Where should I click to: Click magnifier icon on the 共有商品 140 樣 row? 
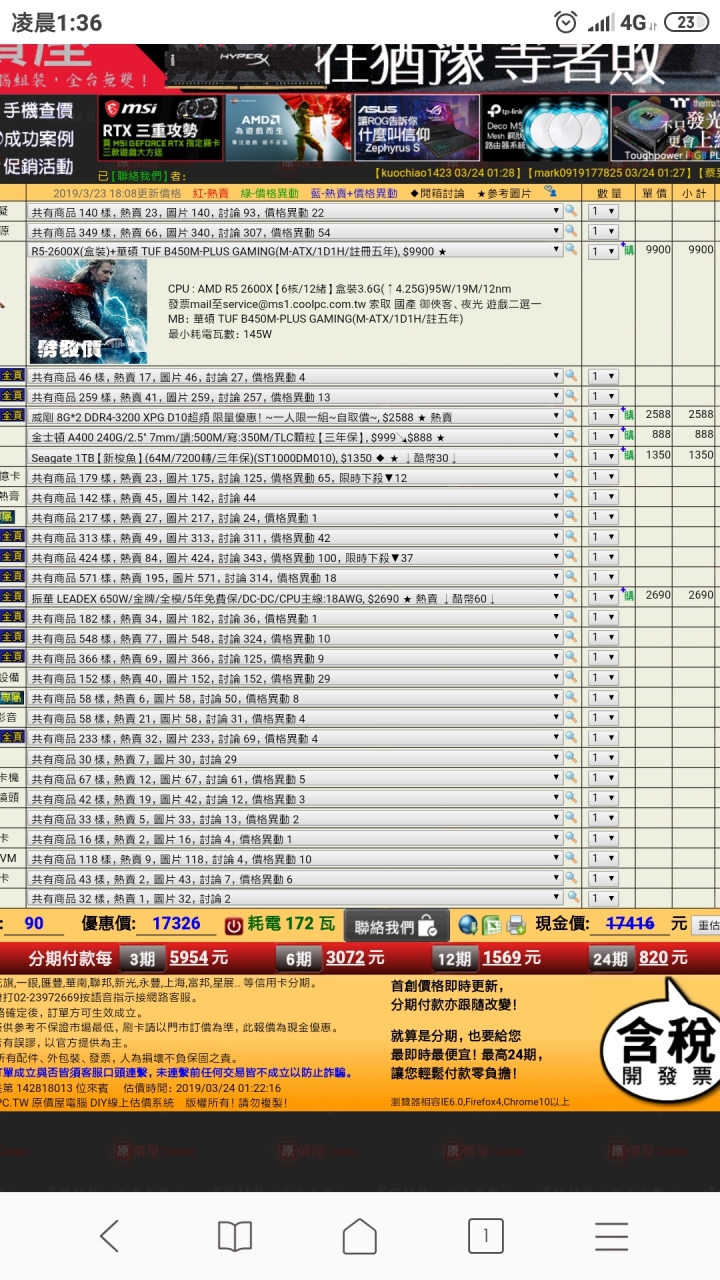(x=571, y=211)
